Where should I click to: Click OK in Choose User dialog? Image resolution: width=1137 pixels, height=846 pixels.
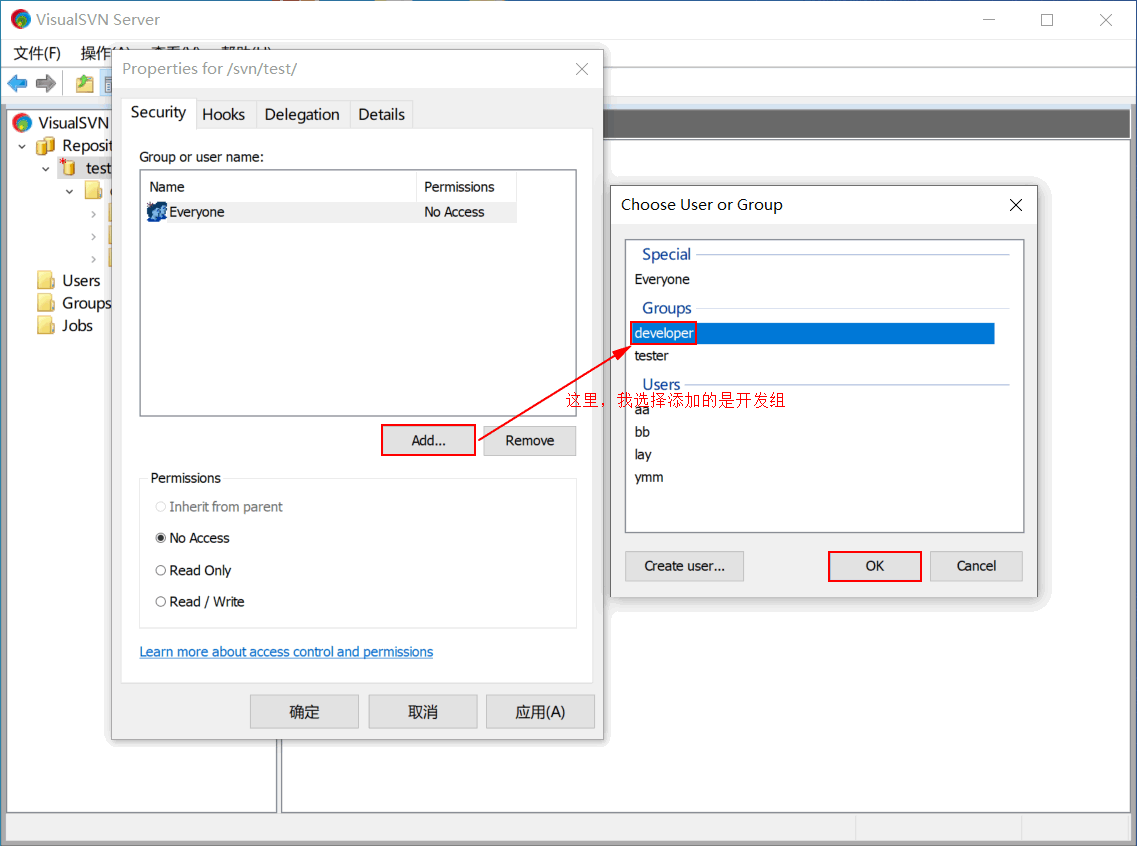[875, 566]
